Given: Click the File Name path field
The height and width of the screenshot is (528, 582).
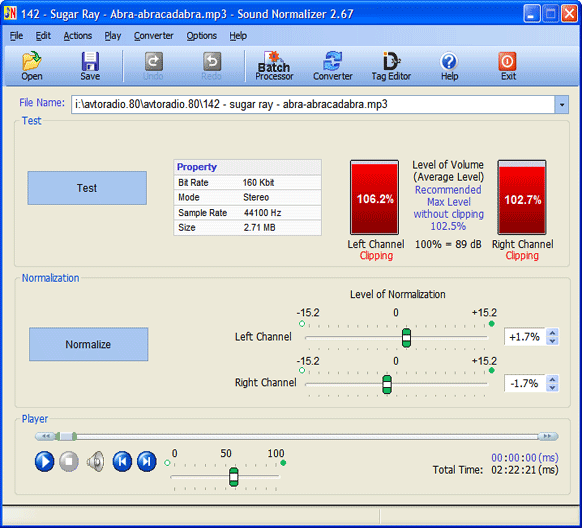Looking at the screenshot, I should (313, 105).
